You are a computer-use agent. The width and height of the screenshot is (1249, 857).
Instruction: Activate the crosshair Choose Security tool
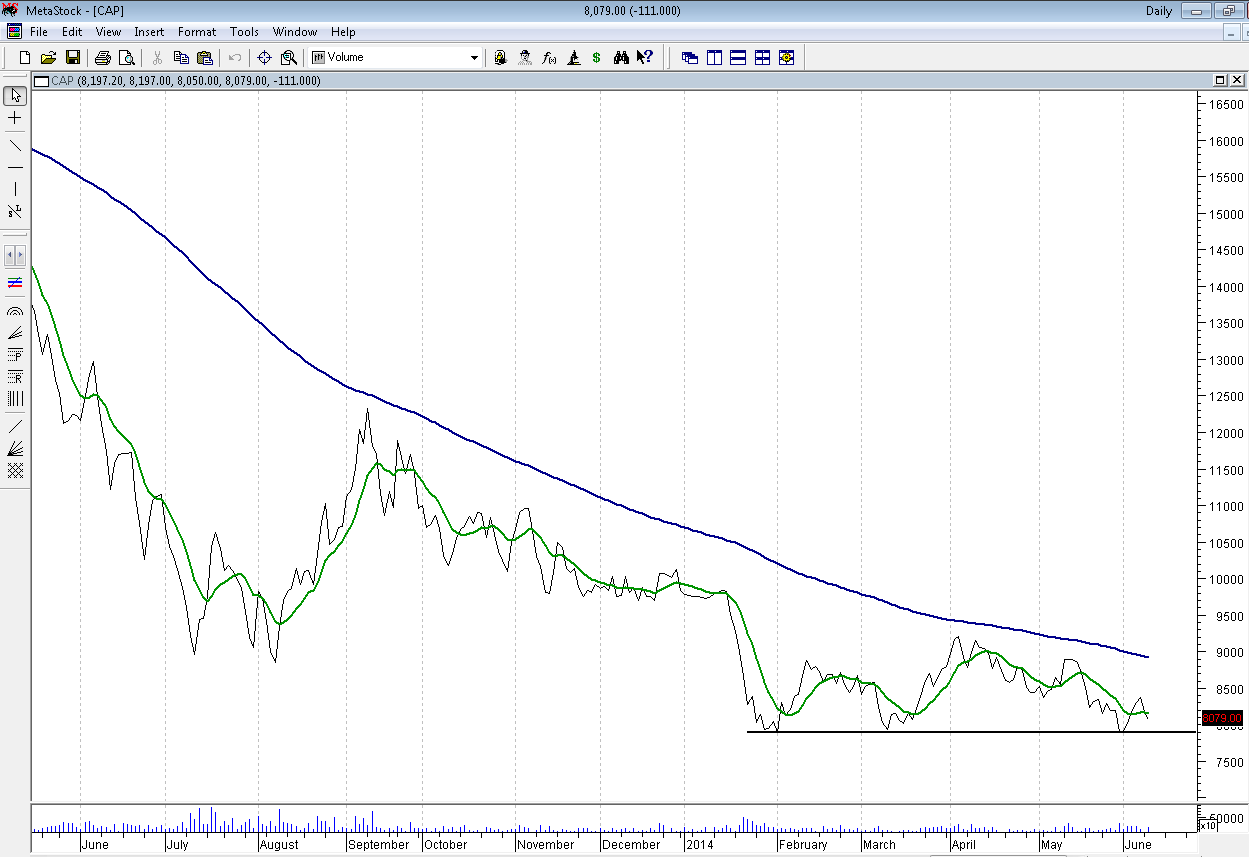click(265, 58)
